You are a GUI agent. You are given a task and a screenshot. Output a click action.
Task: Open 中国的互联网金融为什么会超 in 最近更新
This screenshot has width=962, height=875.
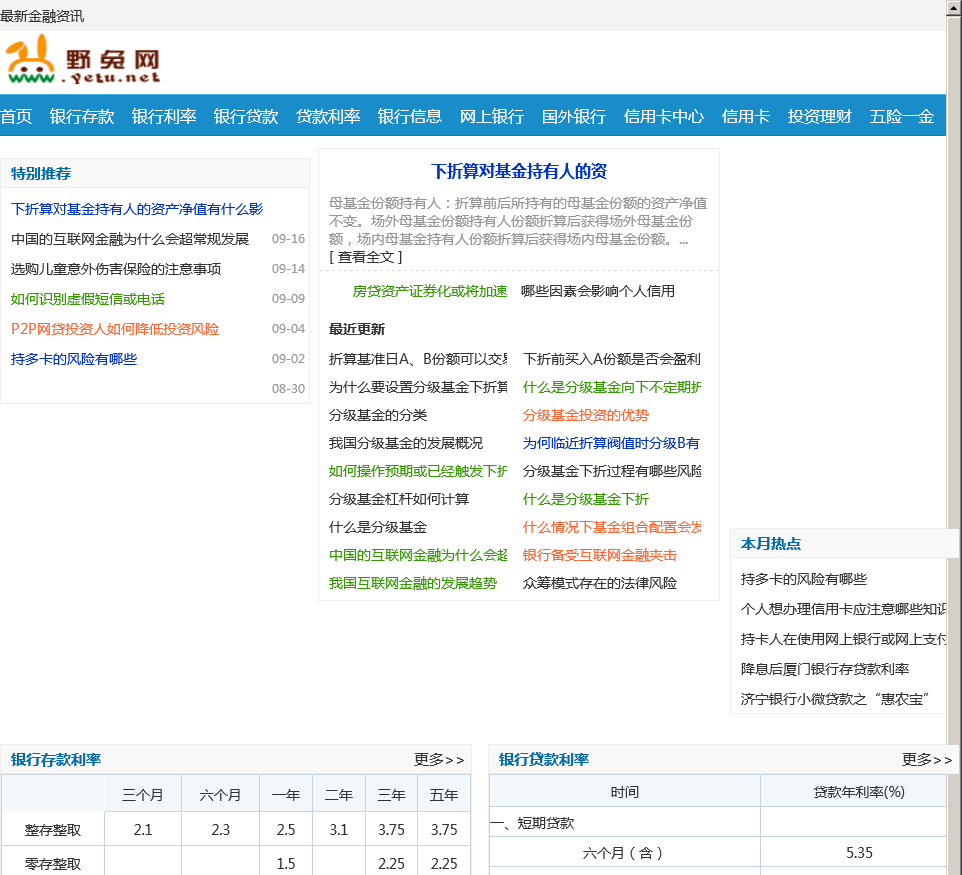coord(418,555)
